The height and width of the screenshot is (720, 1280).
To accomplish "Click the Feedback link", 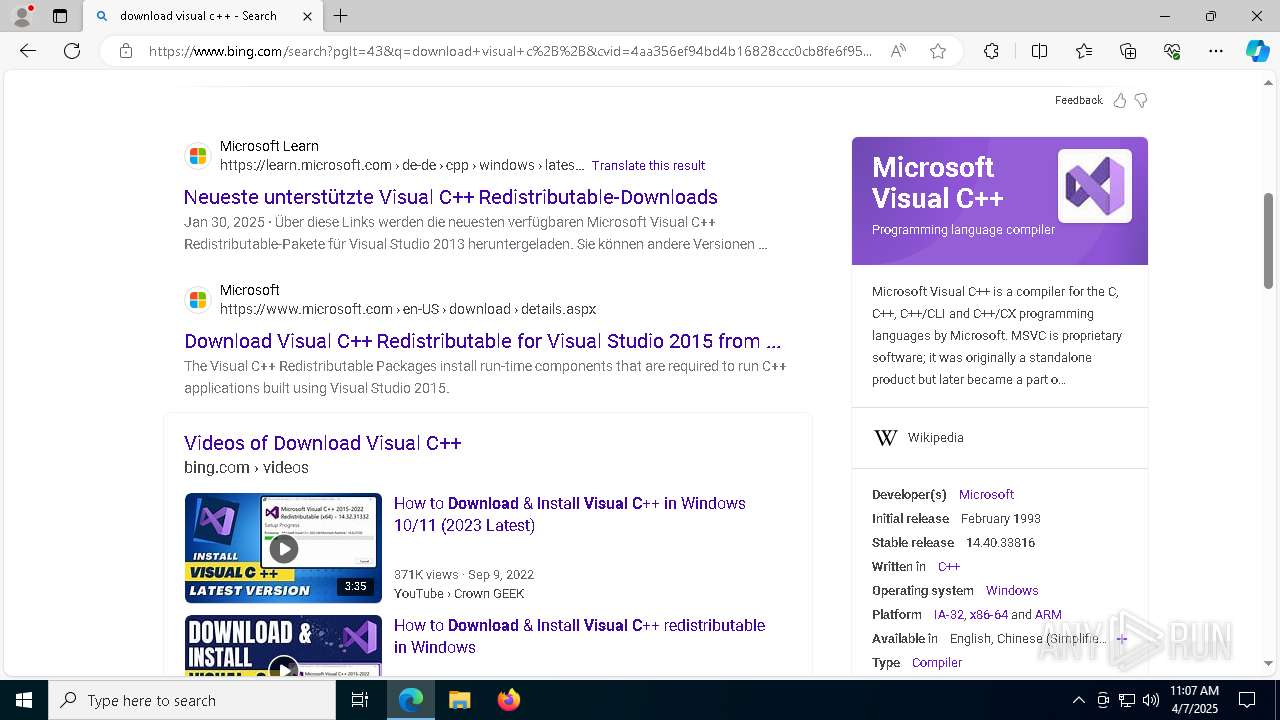I will pyautogui.click(x=1078, y=100).
